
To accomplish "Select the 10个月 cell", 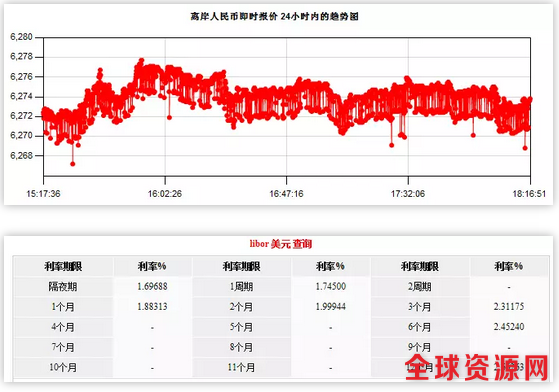I will click(63, 367).
